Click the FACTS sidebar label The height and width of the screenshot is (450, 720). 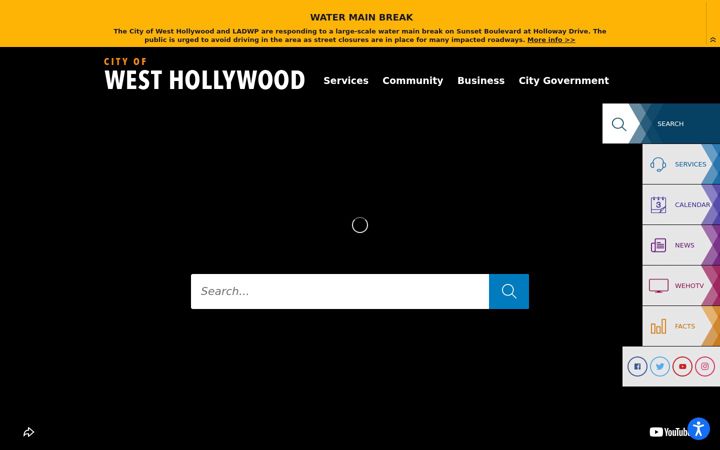[x=685, y=326]
